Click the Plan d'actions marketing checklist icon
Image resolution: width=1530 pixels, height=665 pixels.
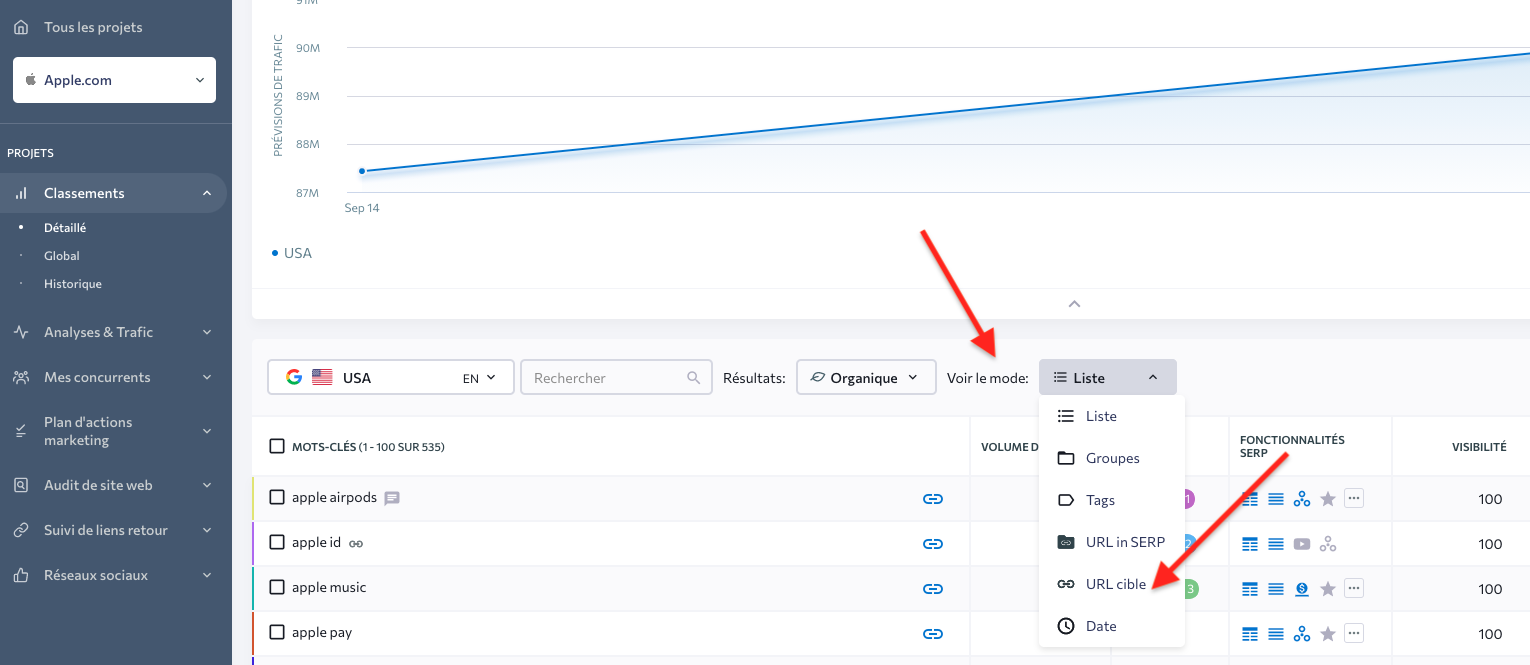pyautogui.click(x=21, y=431)
